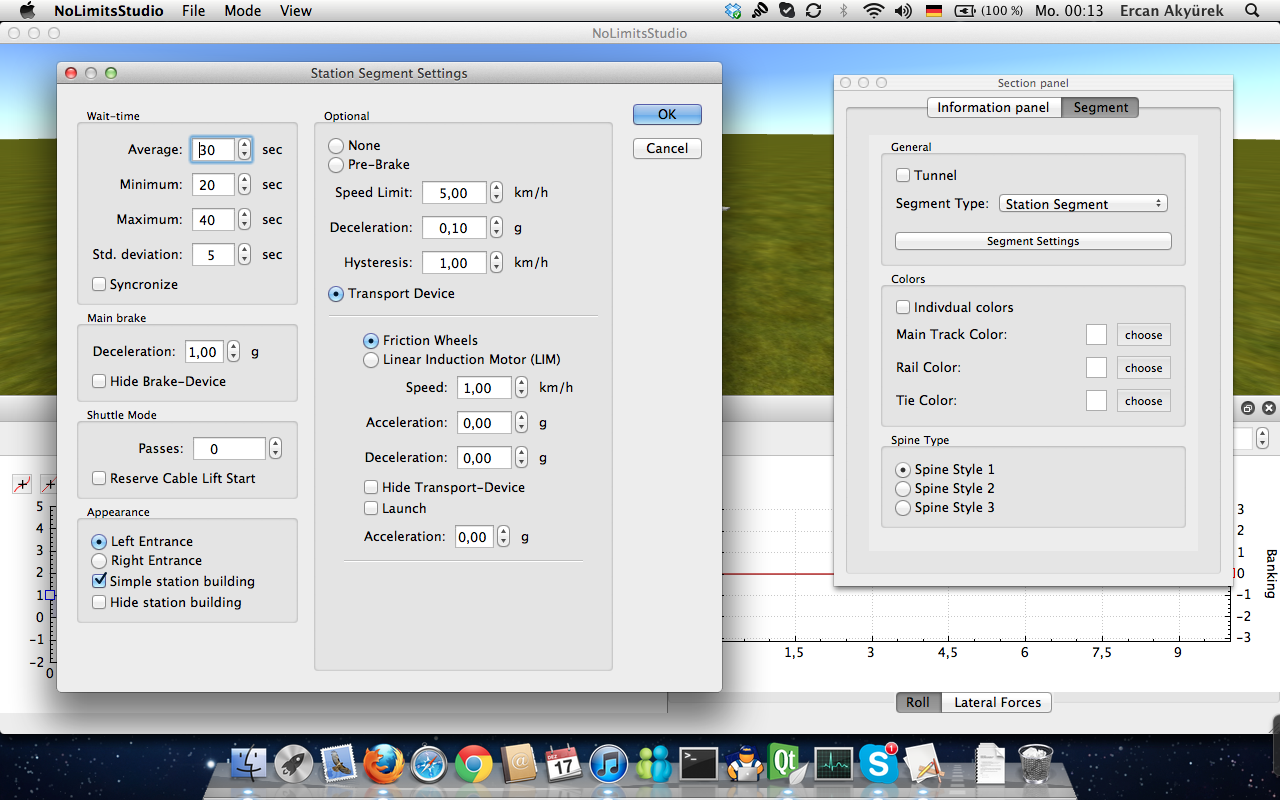This screenshot has height=800, width=1280.
Task: Click the add curve point icon in graph toolbar
Action: tap(22, 485)
